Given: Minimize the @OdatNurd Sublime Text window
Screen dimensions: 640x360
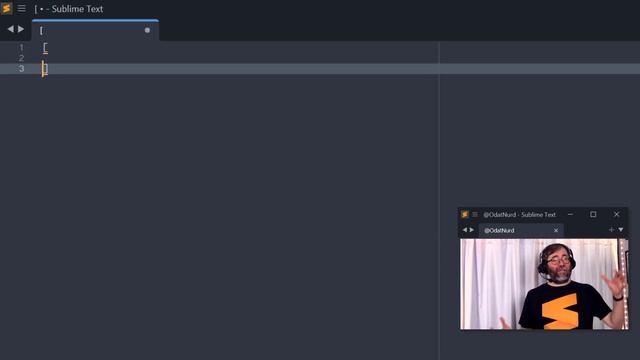Looking at the screenshot, I should pyautogui.click(x=570, y=214).
